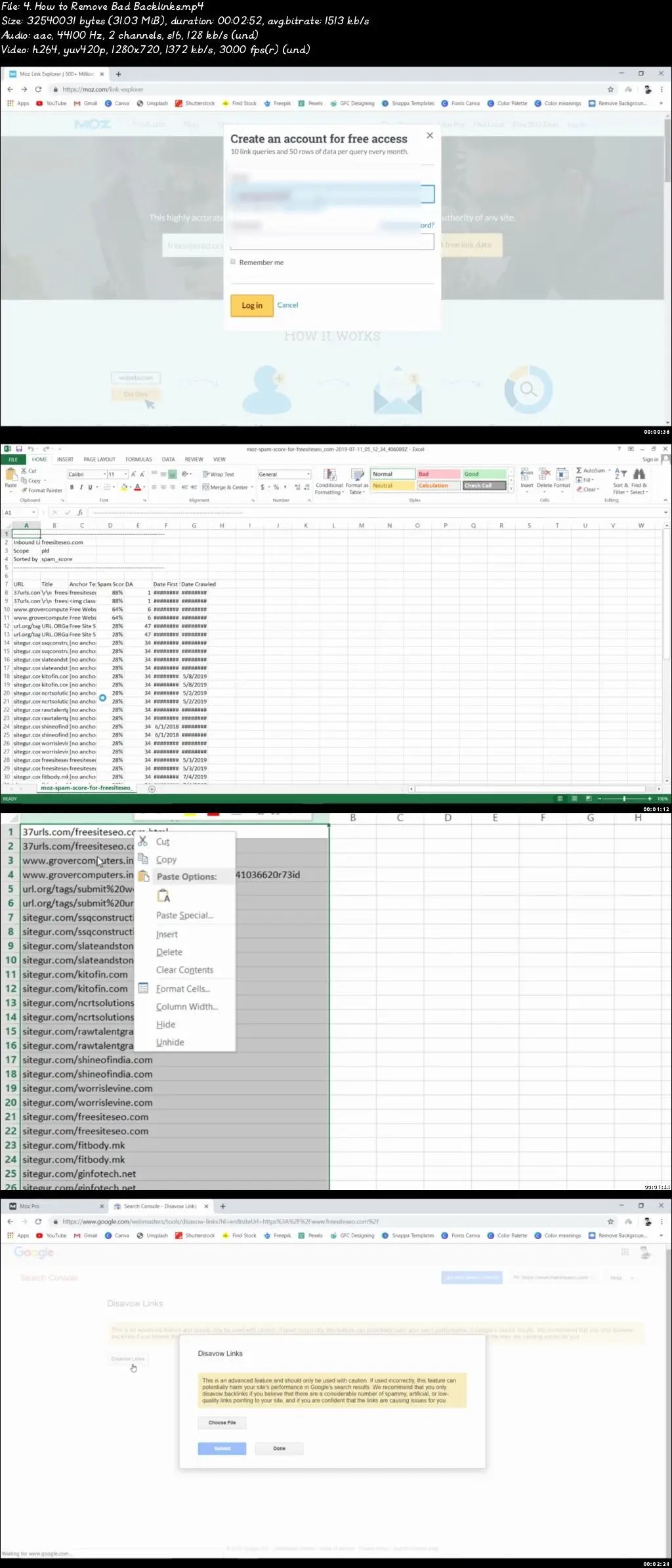Click the Paste clipboard icon in ribbon

click(10, 474)
